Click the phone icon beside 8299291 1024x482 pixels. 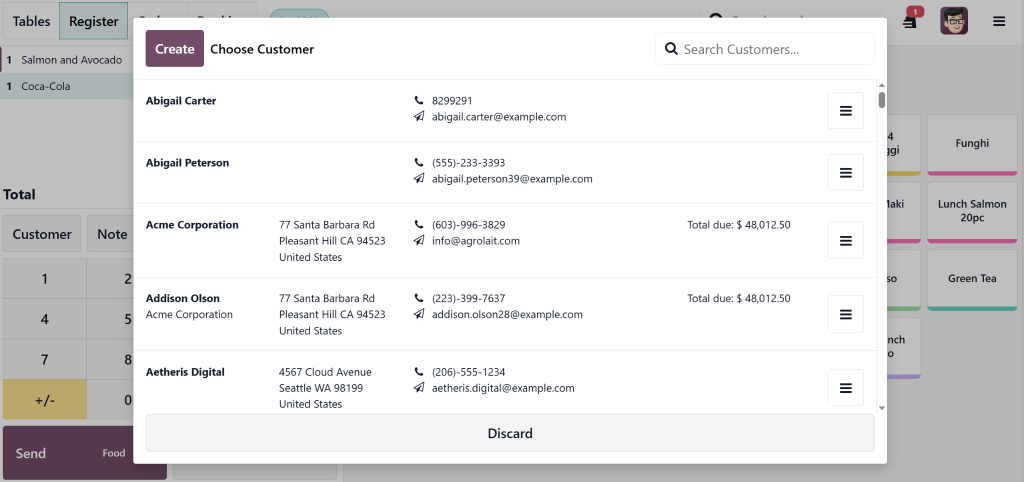pyautogui.click(x=419, y=101)
